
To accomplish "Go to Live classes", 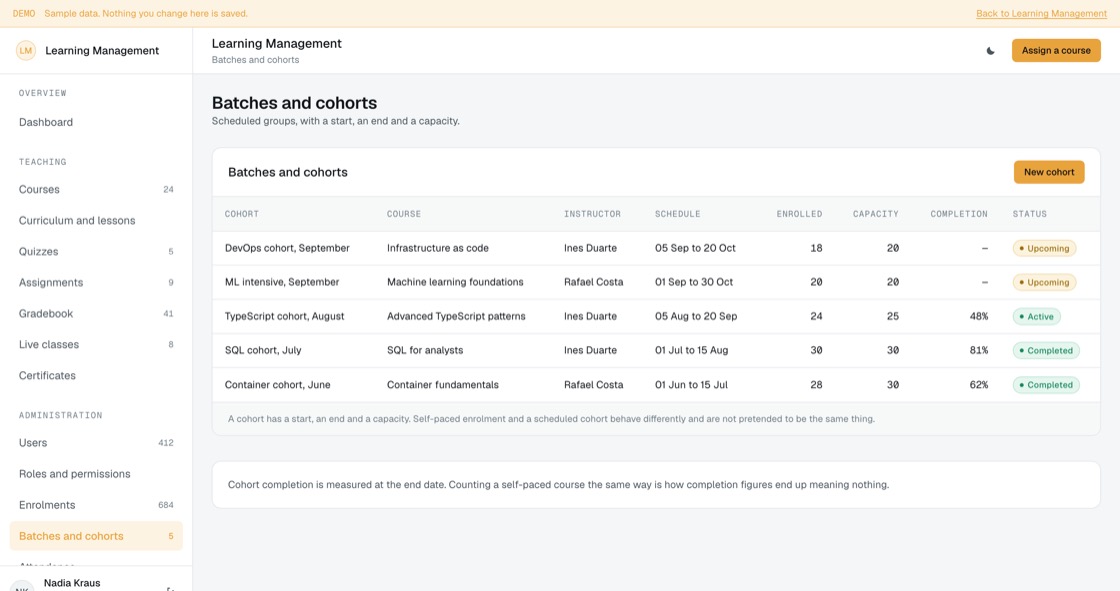I will click(x=96, y=344).
